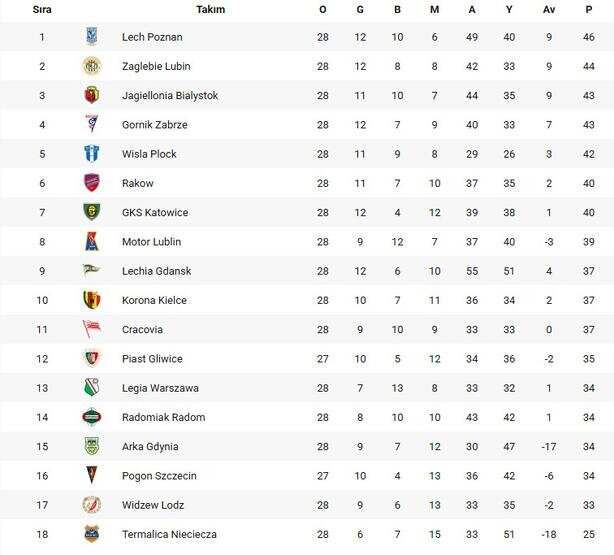
Task: Click the Motor Lublin club crest
Action: (x=92, y=242)
